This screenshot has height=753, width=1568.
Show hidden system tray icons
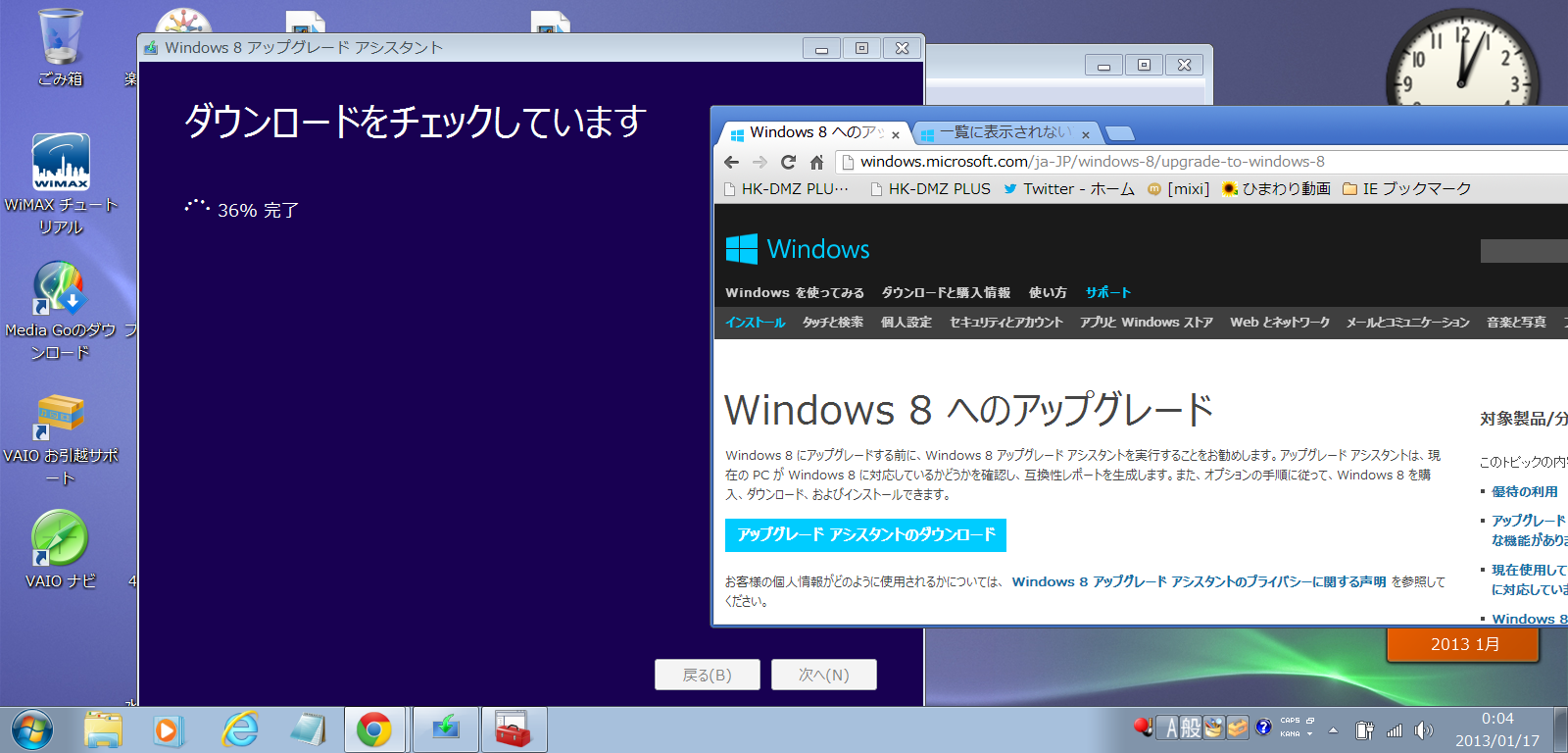tap(1333, 730)
